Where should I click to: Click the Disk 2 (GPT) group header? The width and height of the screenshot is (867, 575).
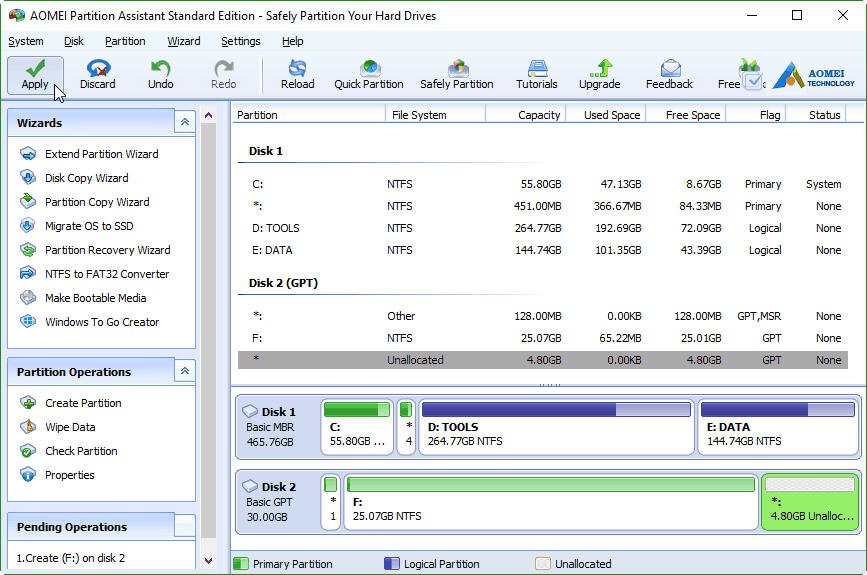pos(283,283)
